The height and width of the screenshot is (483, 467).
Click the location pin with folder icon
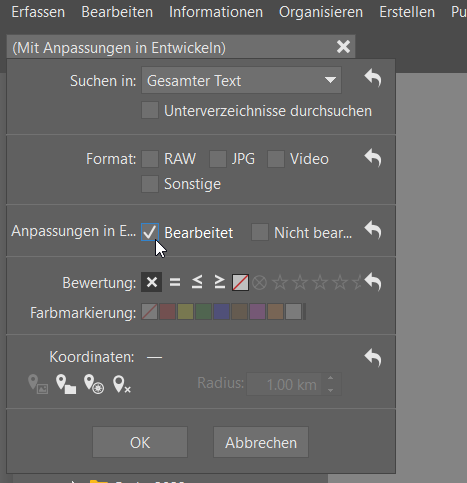[x=66, y=384]
